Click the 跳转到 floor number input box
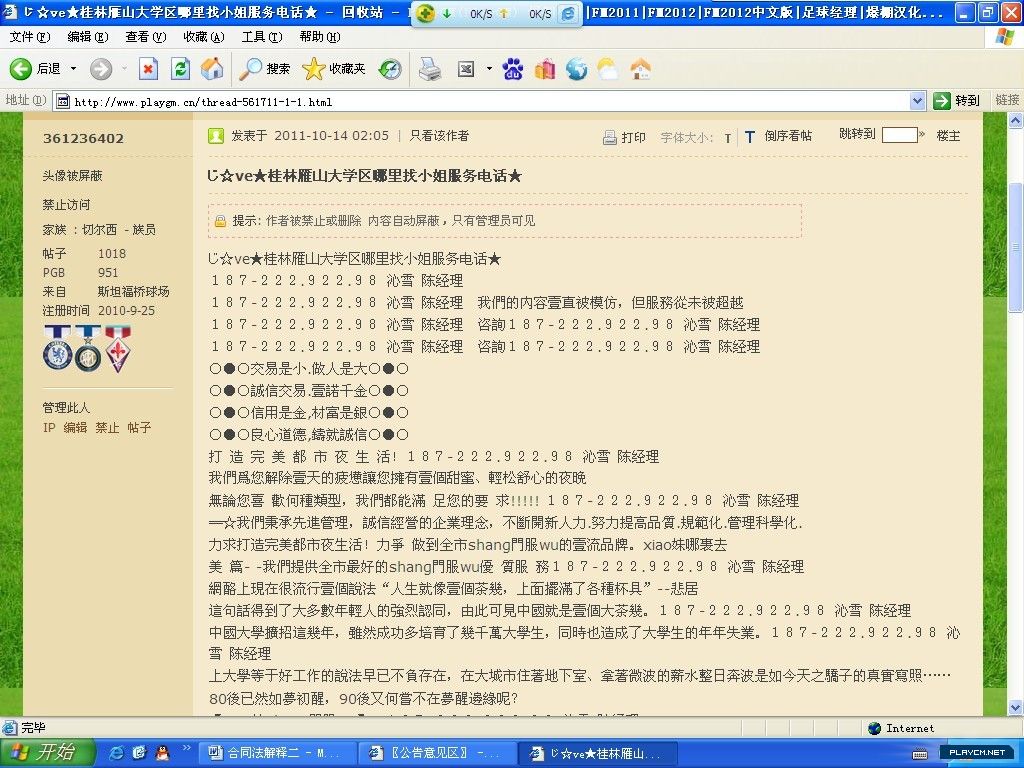 coord(899,135)
